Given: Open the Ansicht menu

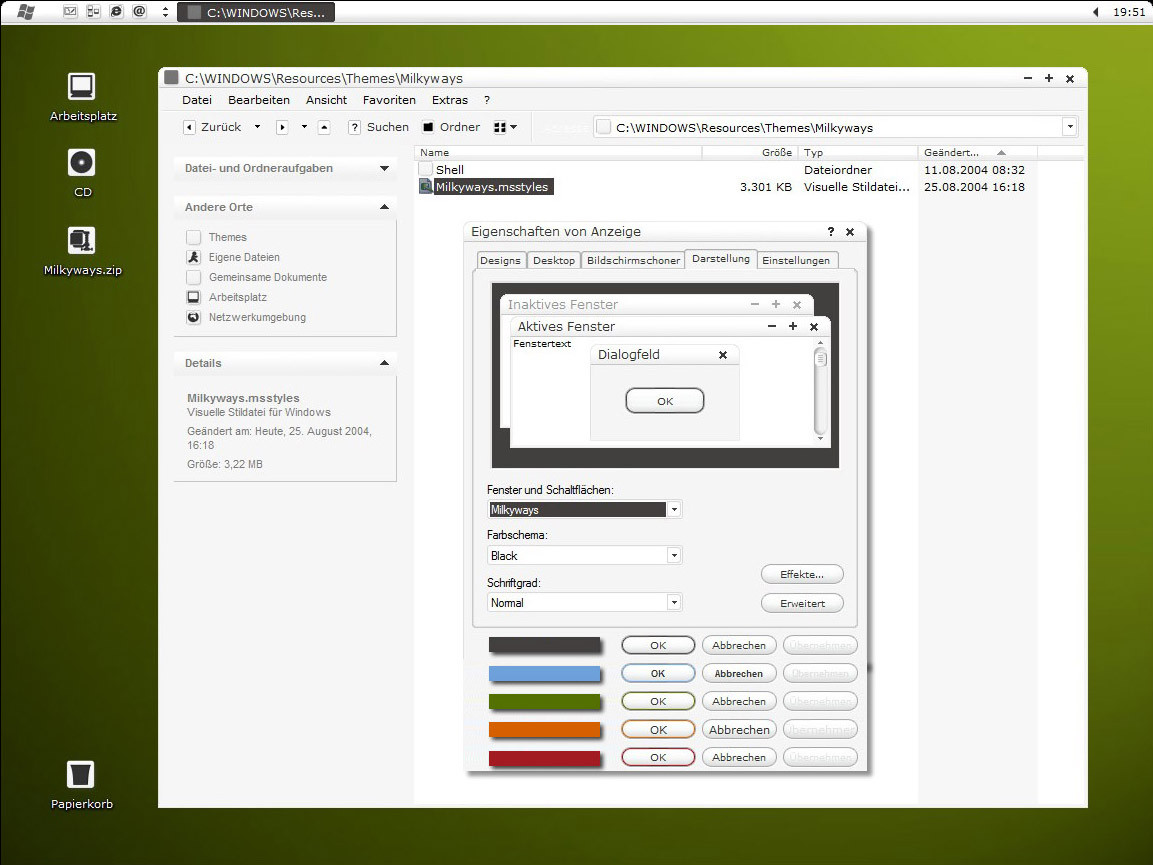Looking at the screenshot, I should point(326,100).
